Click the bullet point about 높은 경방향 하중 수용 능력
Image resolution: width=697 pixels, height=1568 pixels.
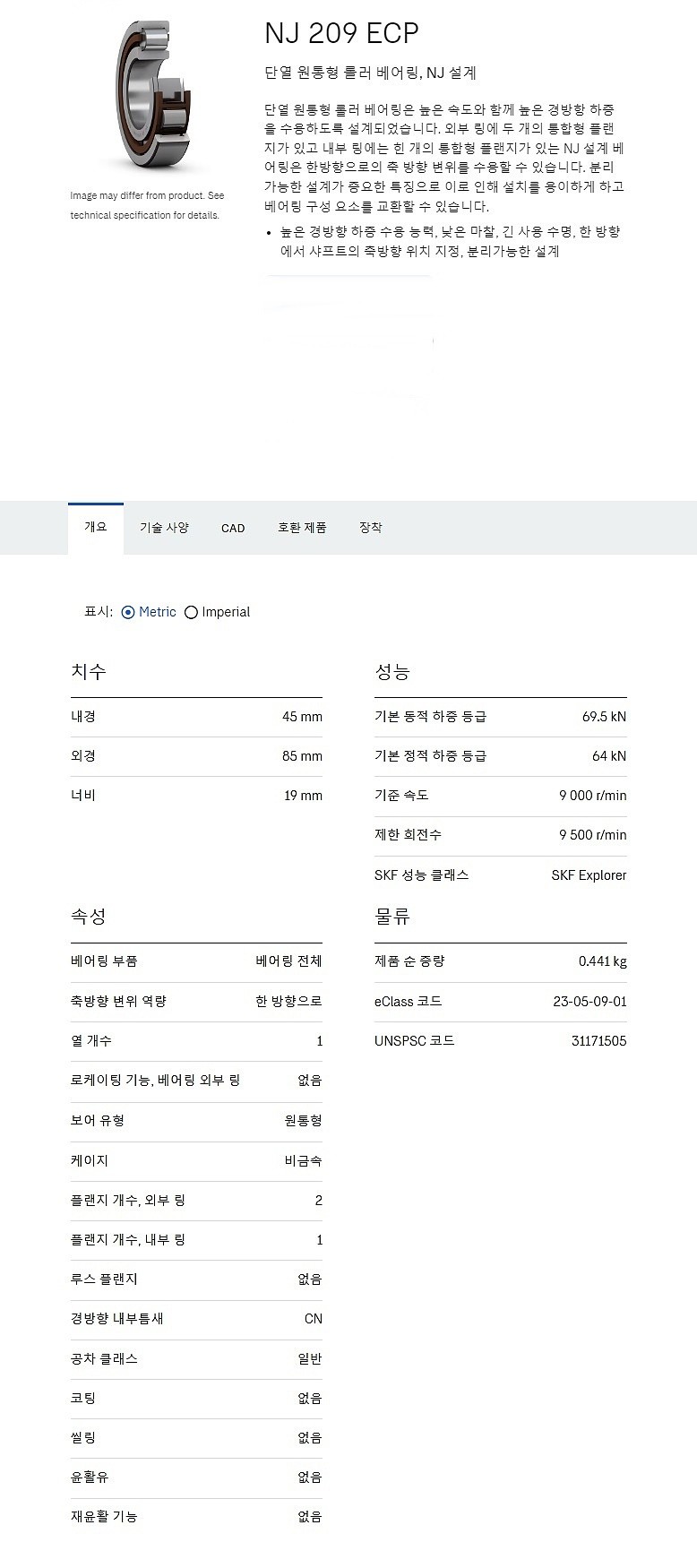pyautogui.click(x=451, y=242)
